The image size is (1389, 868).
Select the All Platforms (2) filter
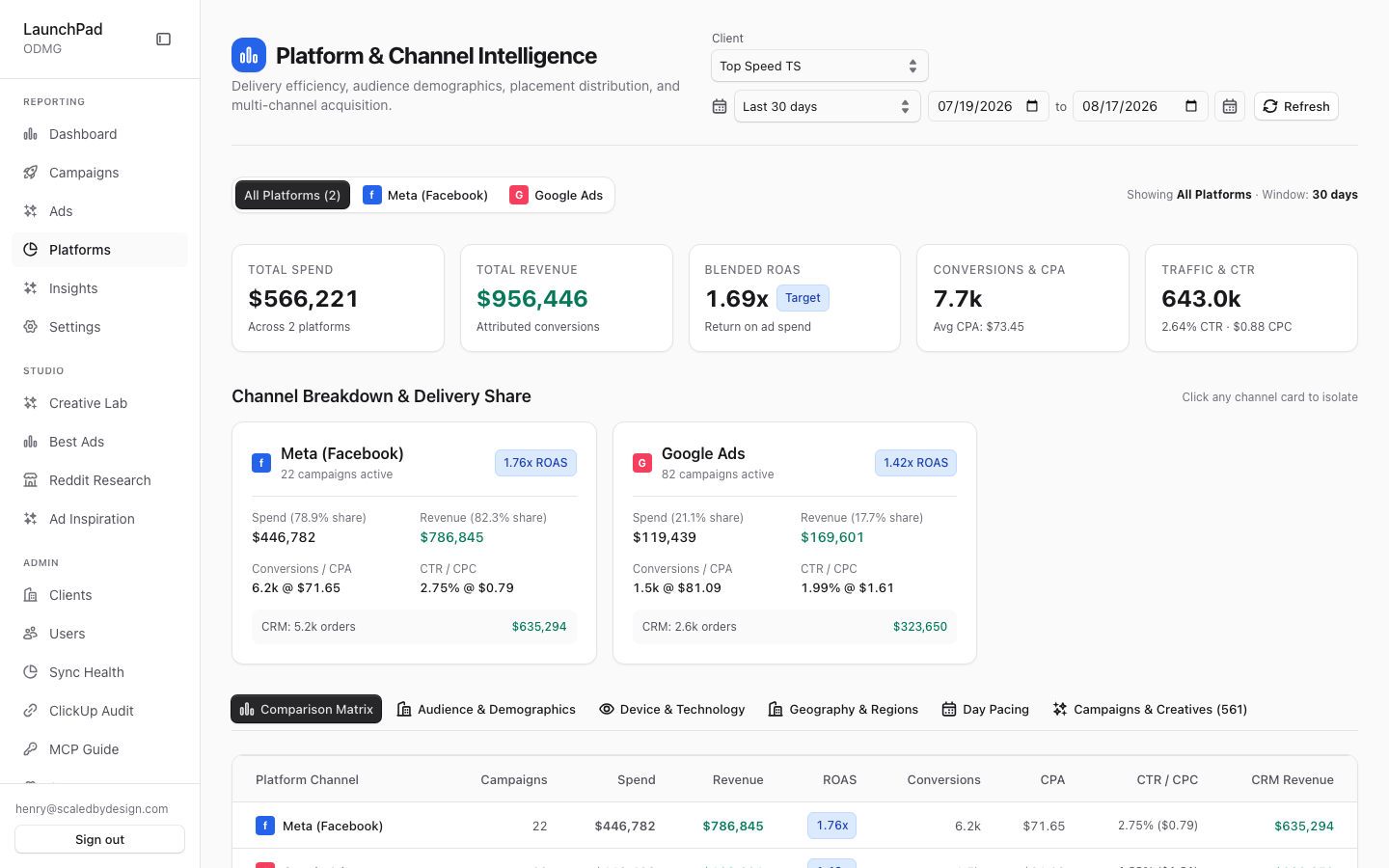(x=292, y=195)
